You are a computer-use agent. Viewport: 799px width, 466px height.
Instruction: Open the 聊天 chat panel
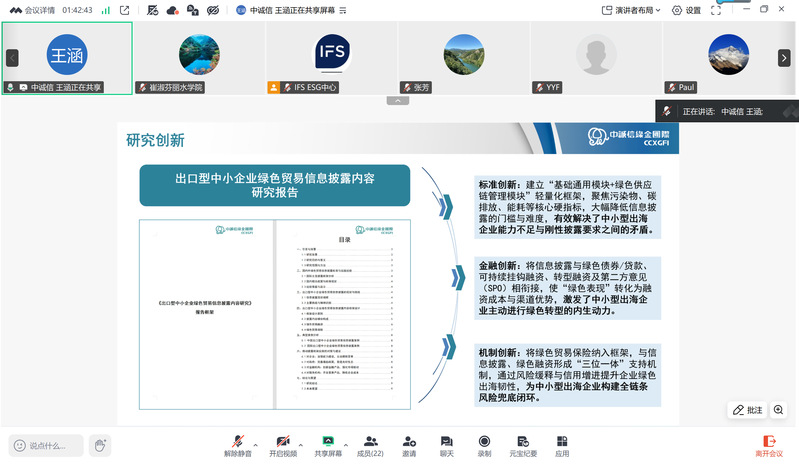[x=446, y=446]
